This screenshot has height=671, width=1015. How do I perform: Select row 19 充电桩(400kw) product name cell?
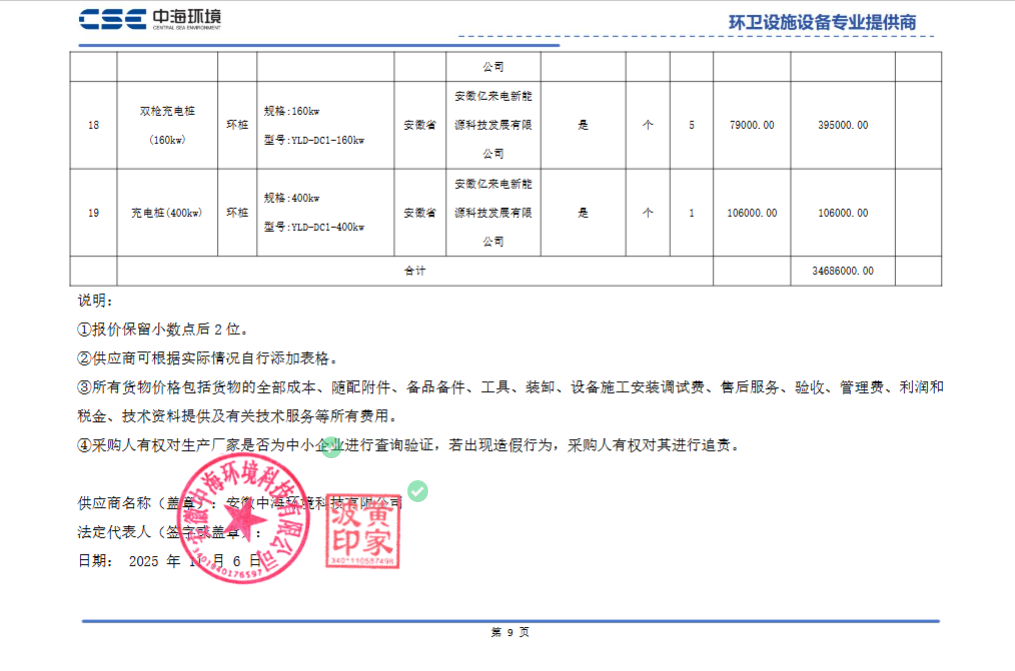[167, 213]
